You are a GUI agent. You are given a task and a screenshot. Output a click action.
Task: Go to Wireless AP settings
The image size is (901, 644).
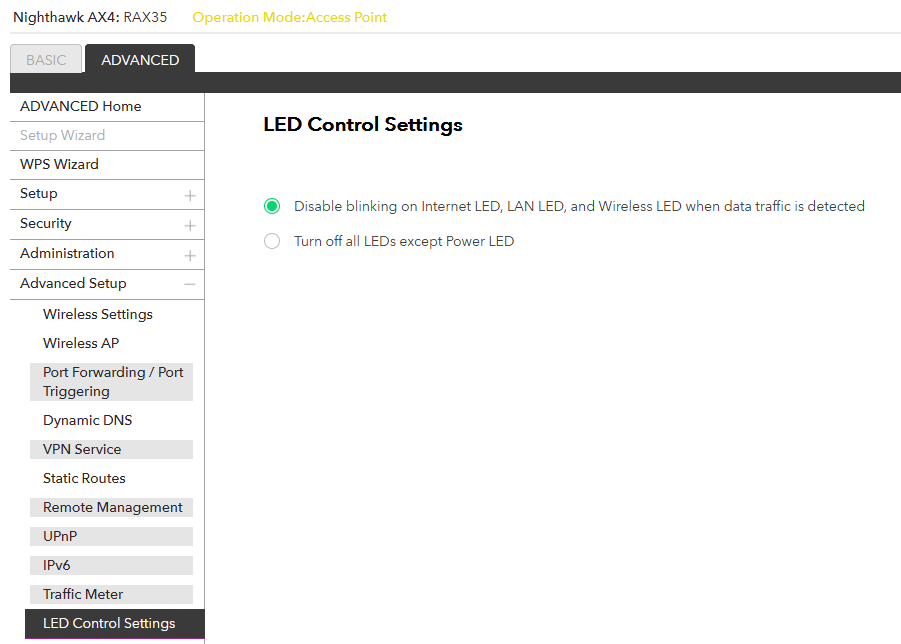tap(81, 343)
